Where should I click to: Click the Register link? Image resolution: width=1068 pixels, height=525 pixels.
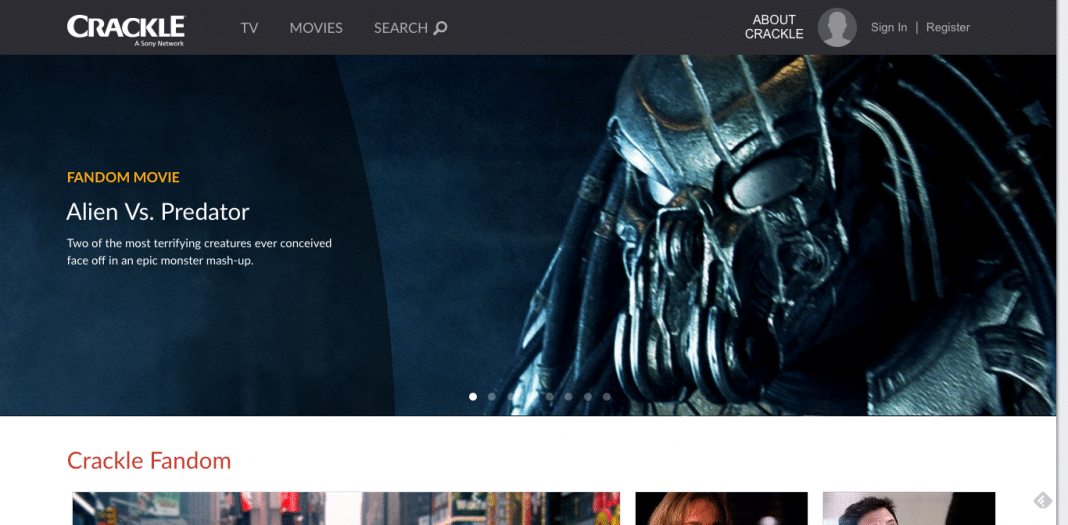[x=948, y=27]
